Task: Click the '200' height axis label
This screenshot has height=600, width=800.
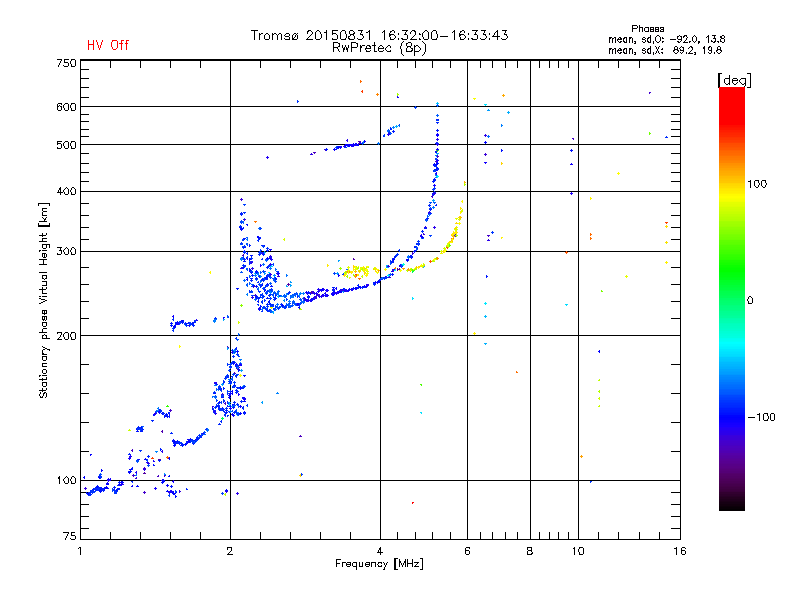Action: 66,336
